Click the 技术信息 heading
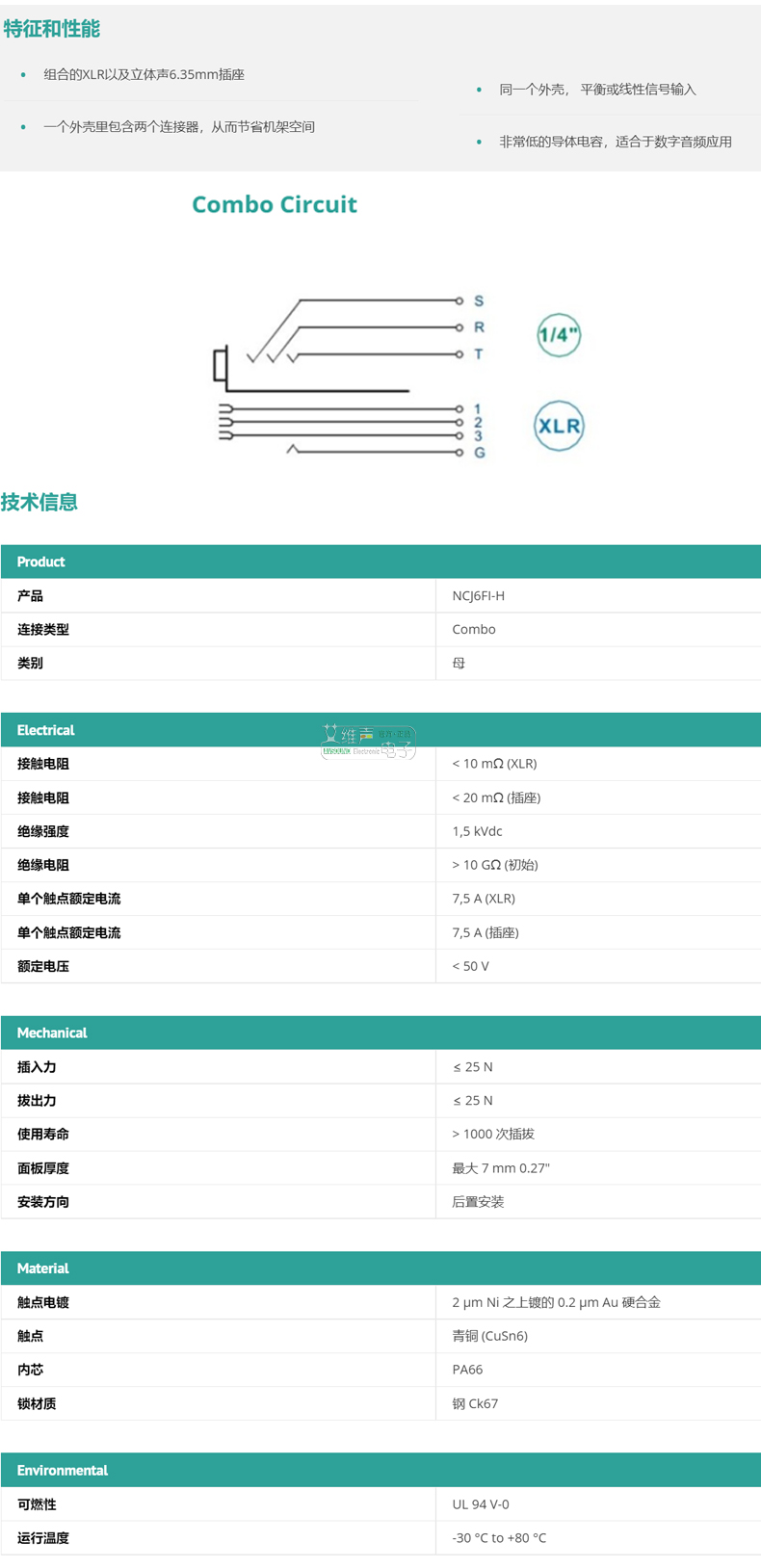761x1568 pixels. point(39,502)
